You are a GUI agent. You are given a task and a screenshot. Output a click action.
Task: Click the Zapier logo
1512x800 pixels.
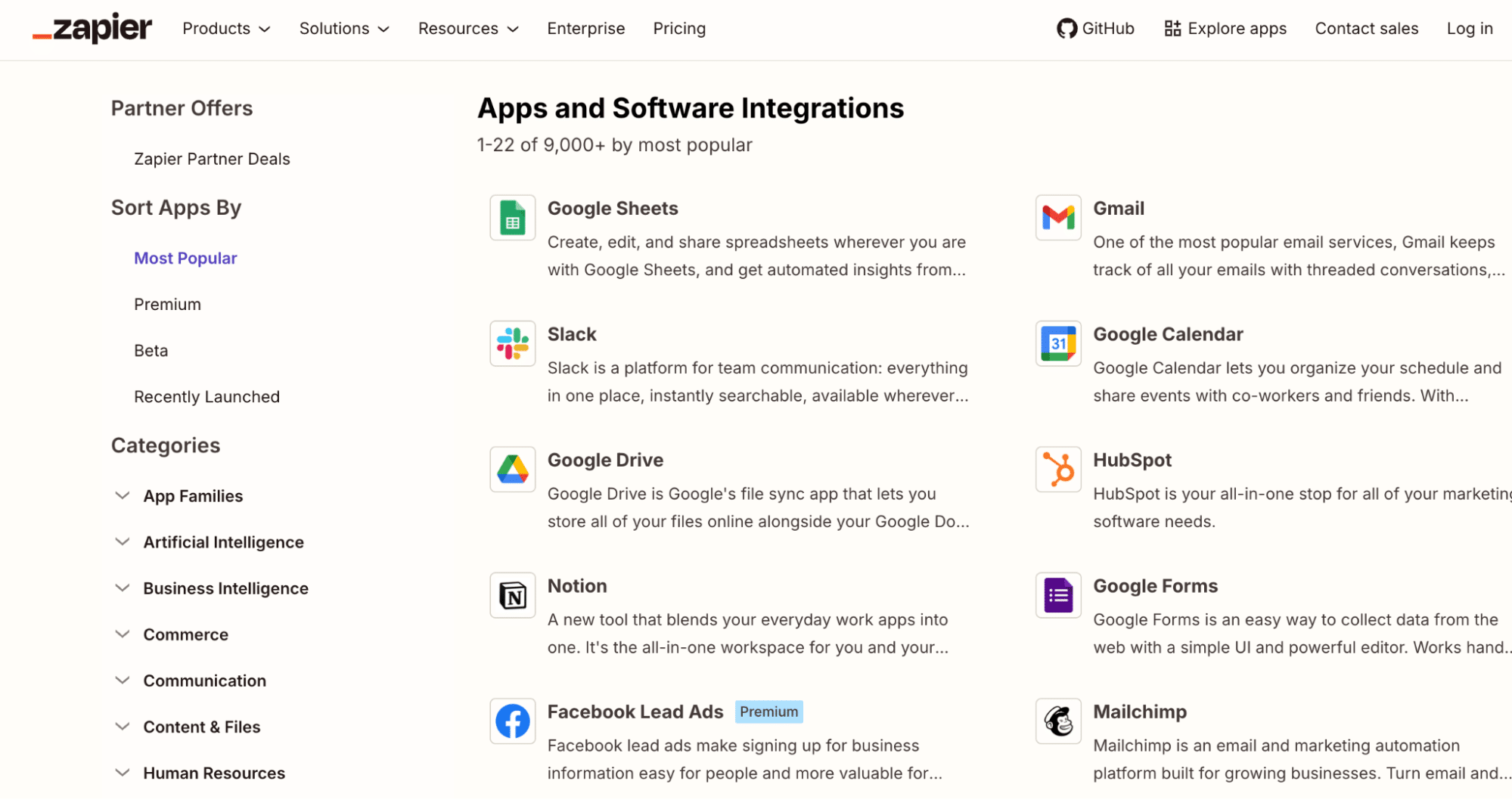92,28
